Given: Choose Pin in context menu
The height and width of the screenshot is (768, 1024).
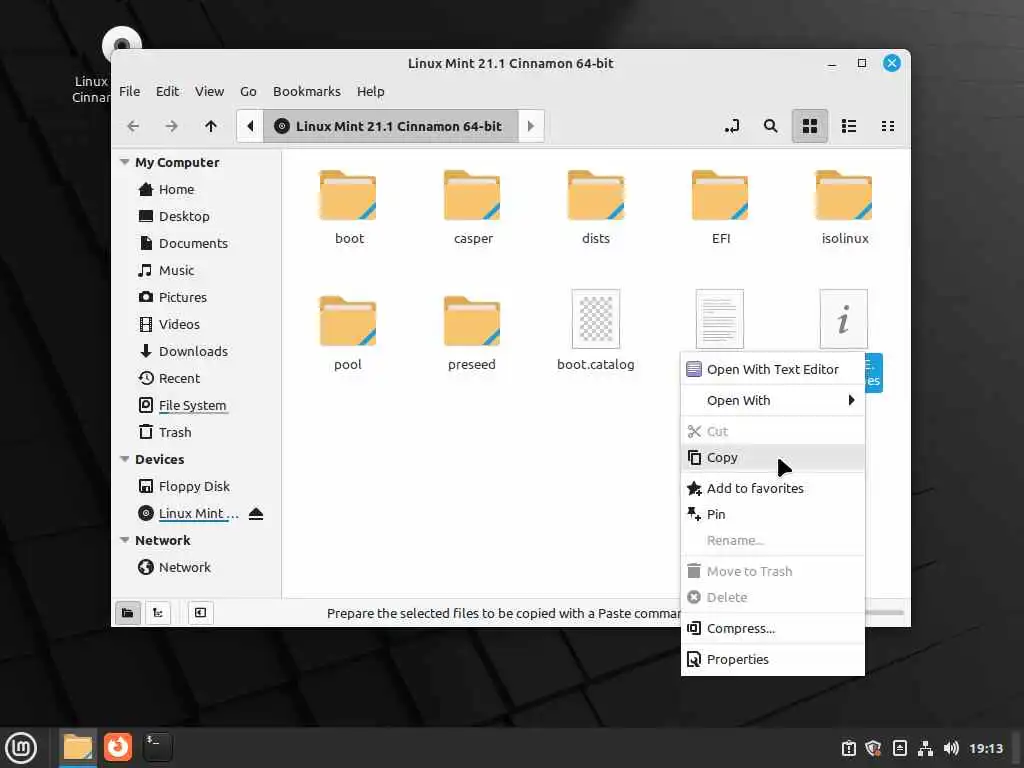Looking at the screenshot, I should click(x=773, y=515).
